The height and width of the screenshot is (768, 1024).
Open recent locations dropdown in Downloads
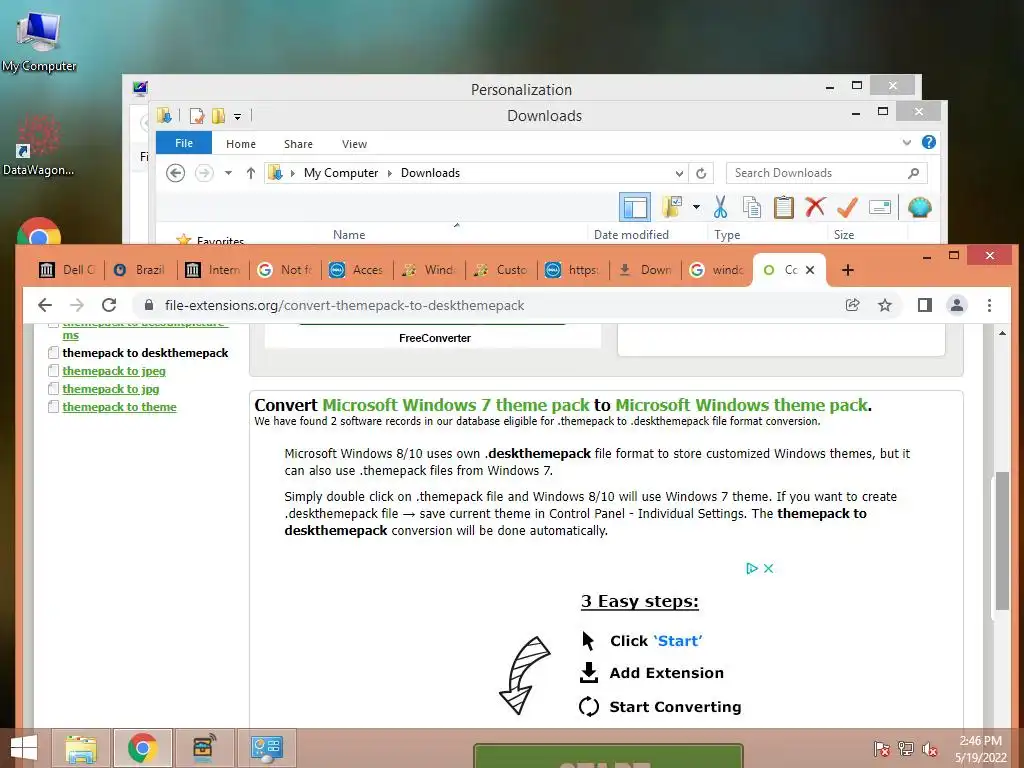[228, 173]
